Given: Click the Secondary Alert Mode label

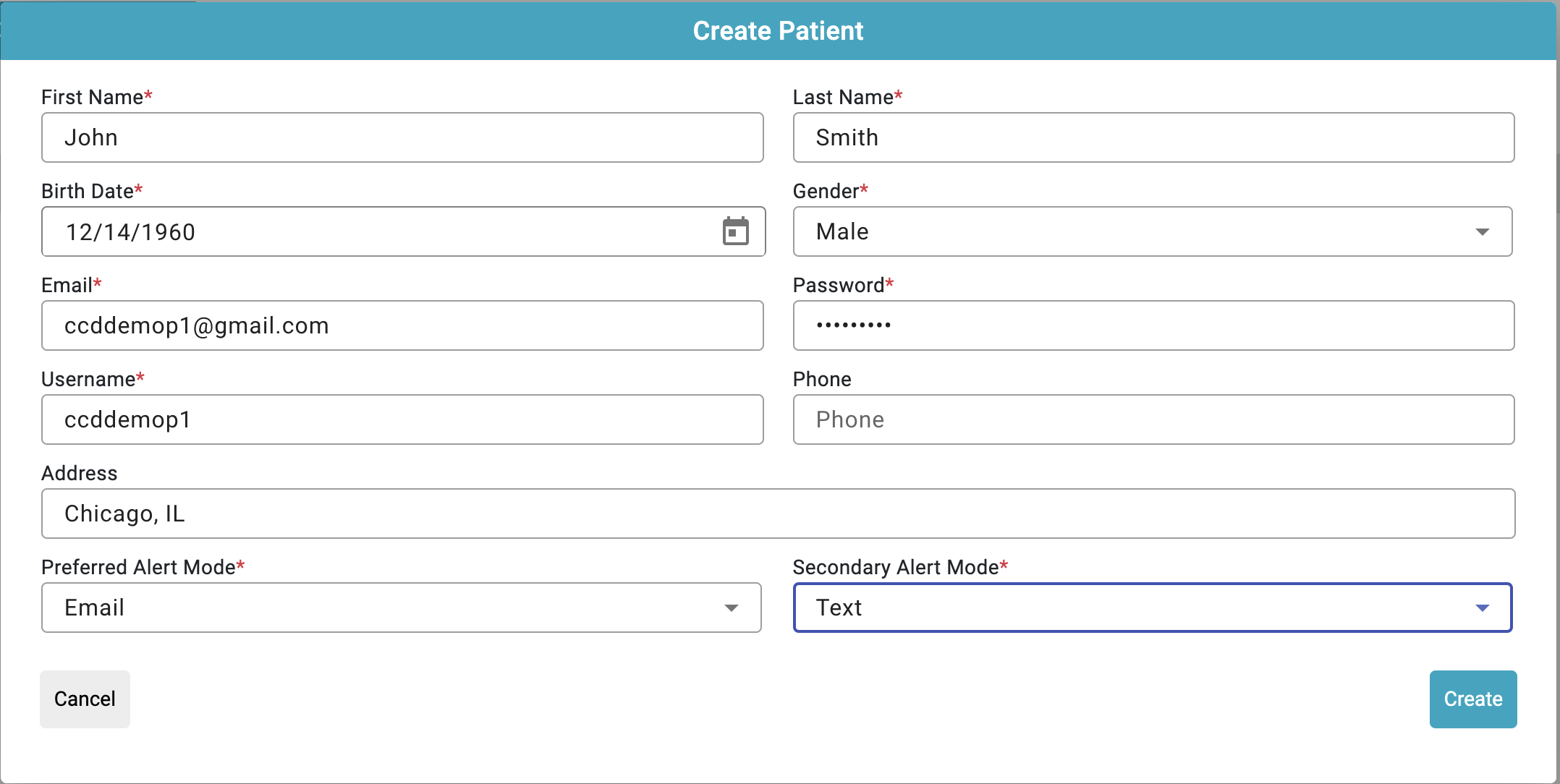Looking at the screenshot, I should point(896,567).
